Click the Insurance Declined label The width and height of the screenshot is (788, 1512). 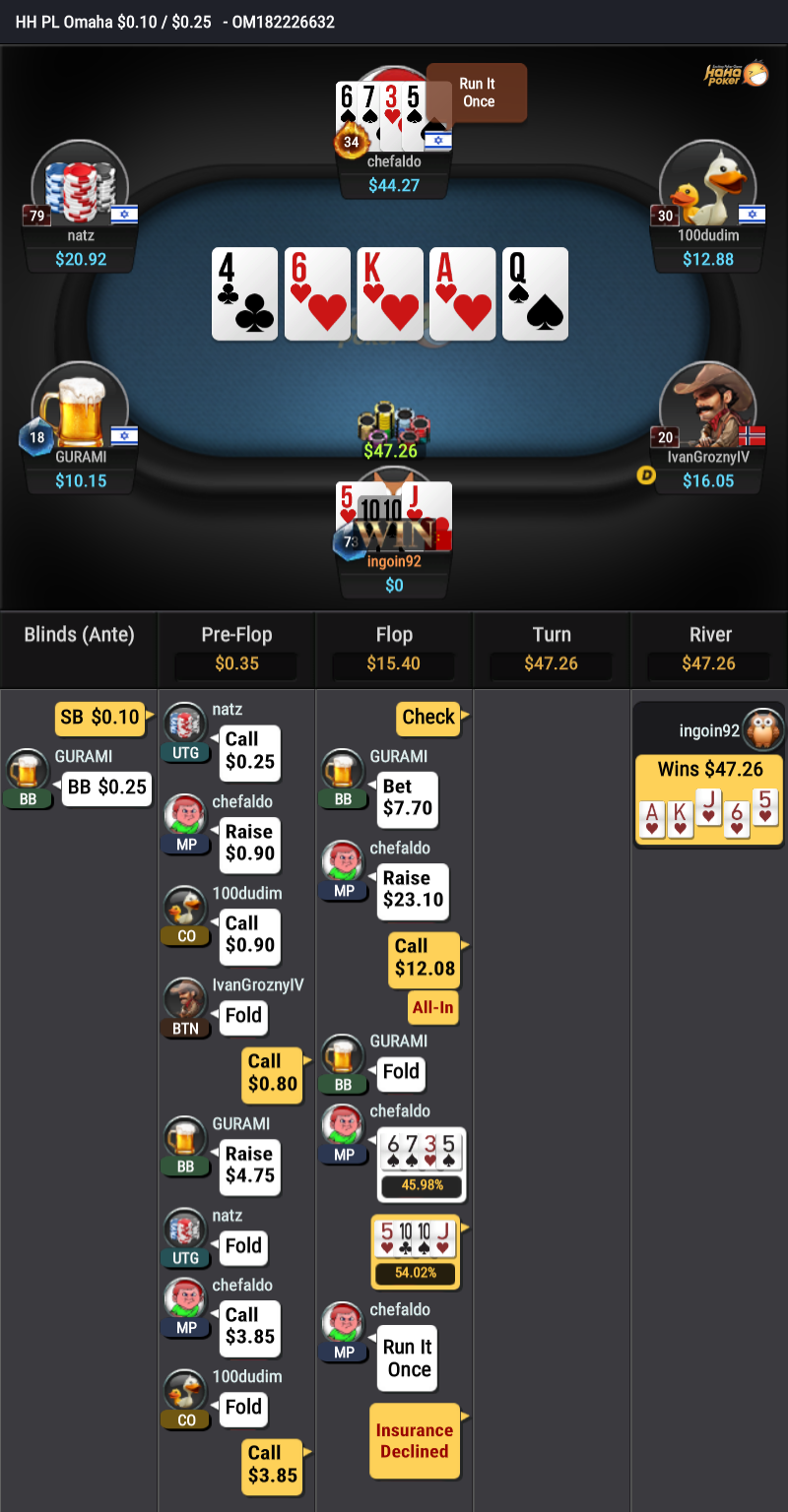point(415,1441)
